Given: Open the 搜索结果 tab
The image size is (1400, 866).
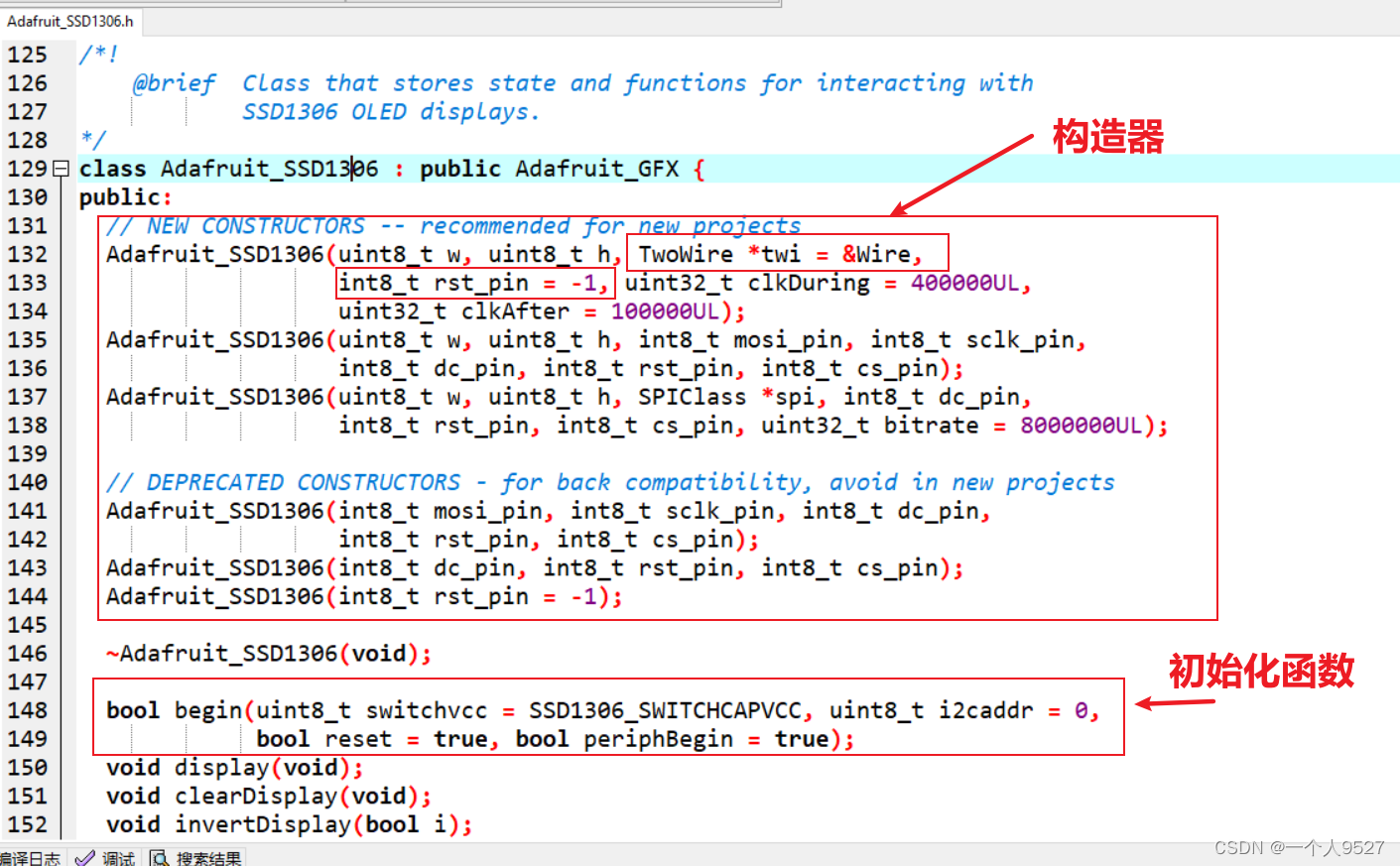Looking at the screenshot, I should [x=196, y=858].
